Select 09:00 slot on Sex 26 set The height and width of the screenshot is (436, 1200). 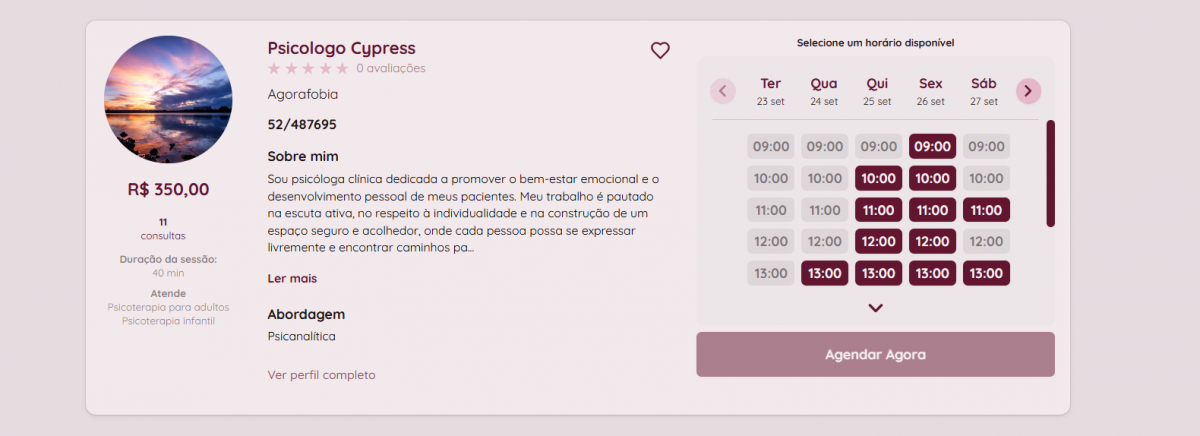[932, 146]
